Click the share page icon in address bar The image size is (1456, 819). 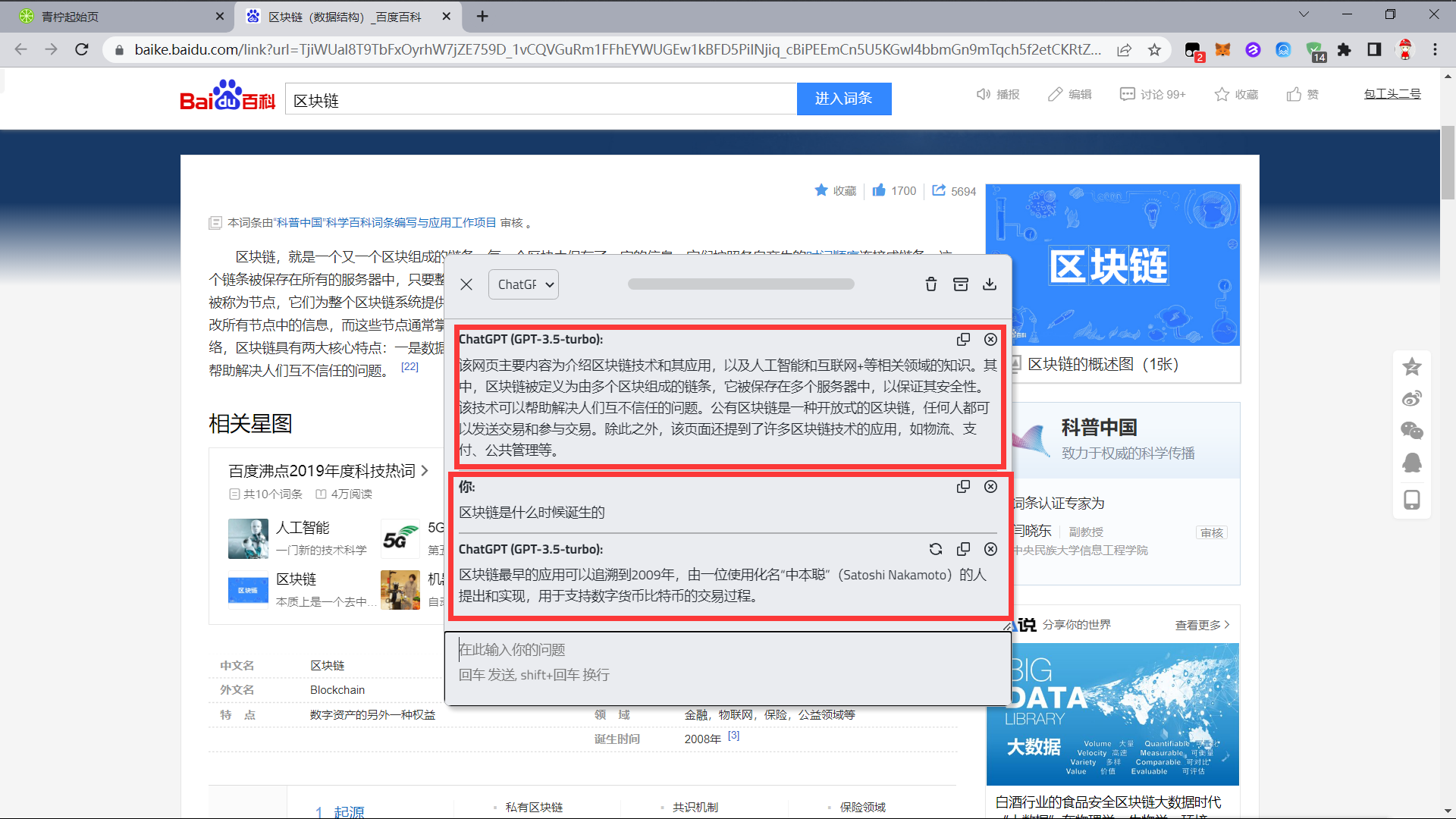tap(1124, 49)
